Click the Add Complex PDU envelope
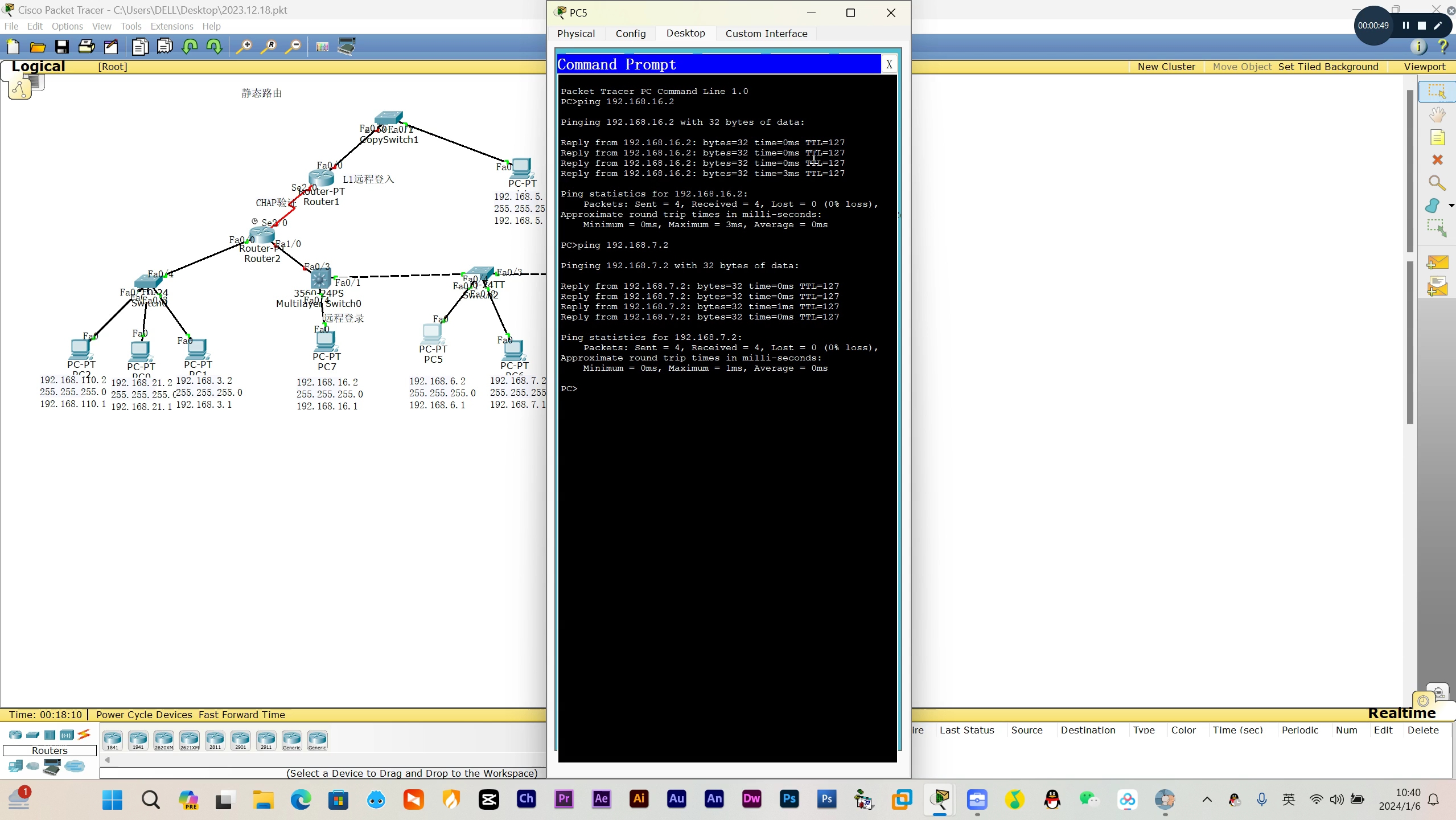 pyautogui.click(x=1437, y=286)
